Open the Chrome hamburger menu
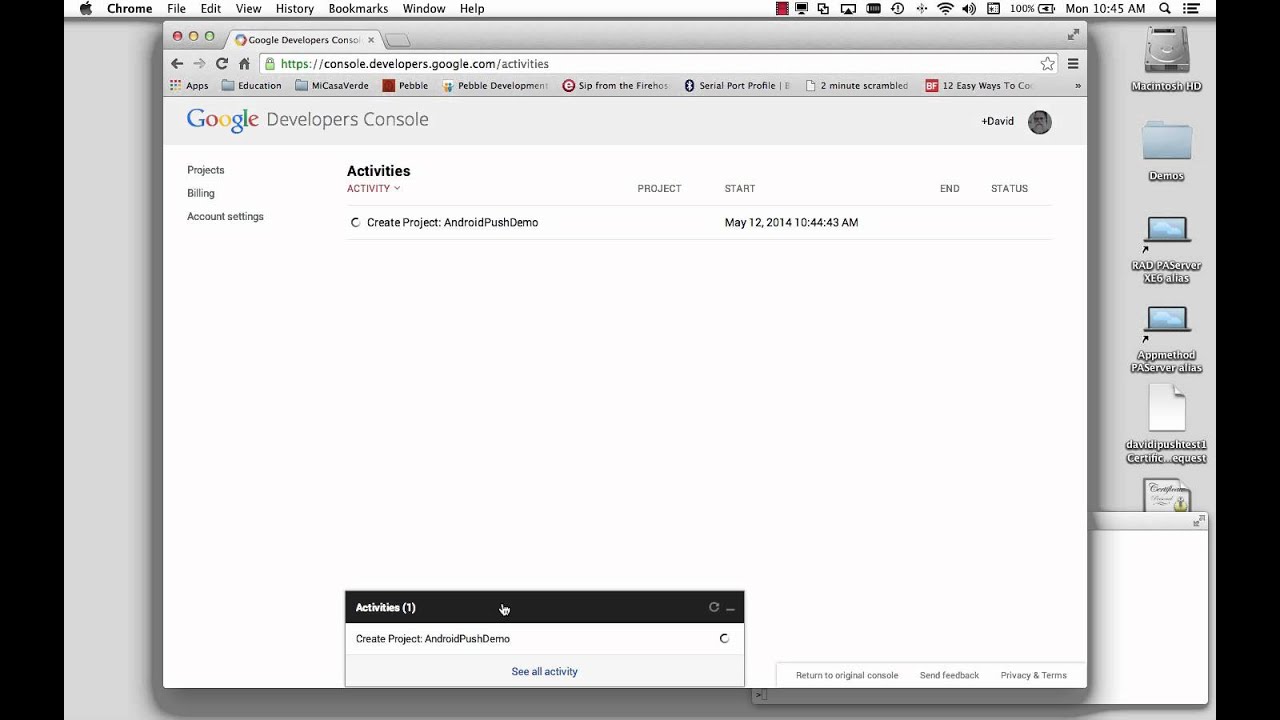This screenshot has height=720, width=1280. 1073,63
